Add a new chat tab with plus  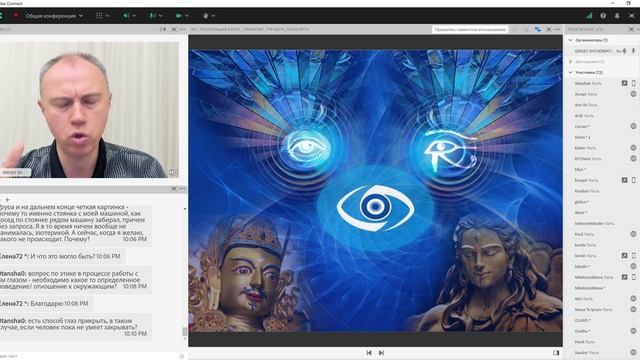point(7,200)
